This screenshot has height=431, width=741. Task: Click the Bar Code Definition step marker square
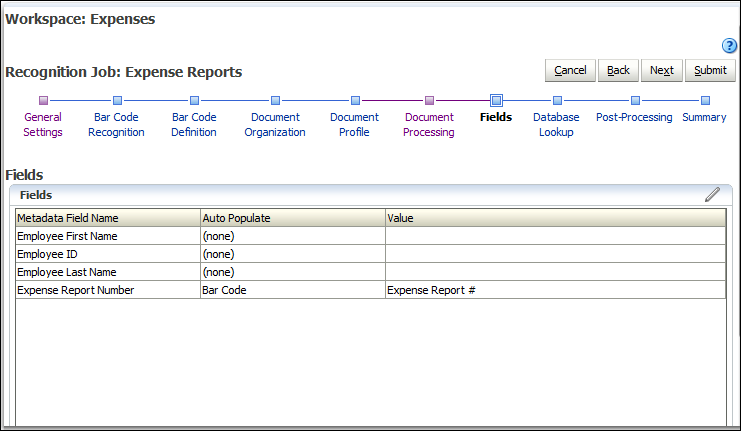194,100
